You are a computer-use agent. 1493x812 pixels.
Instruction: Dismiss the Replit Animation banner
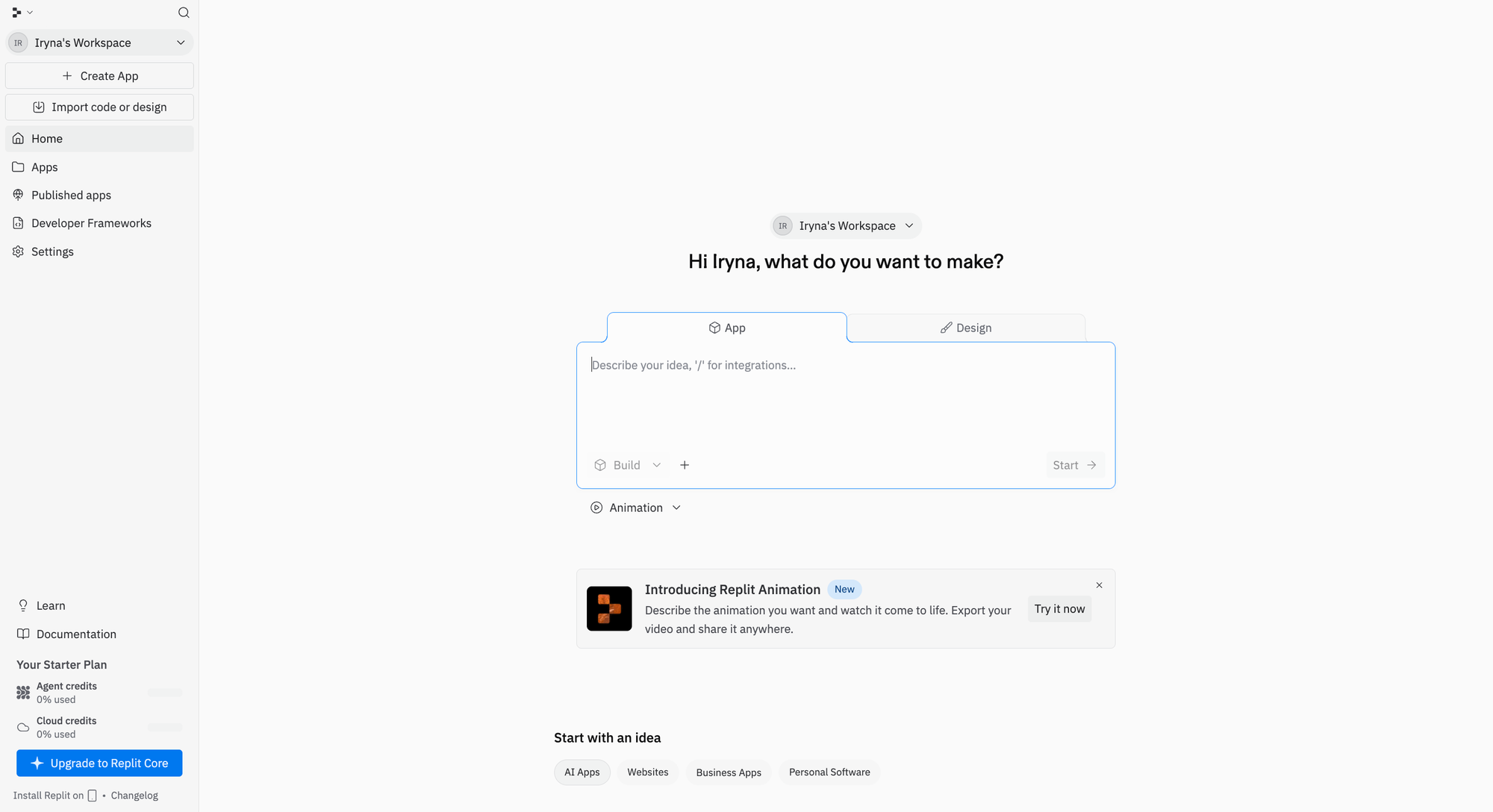point(1099,585)
